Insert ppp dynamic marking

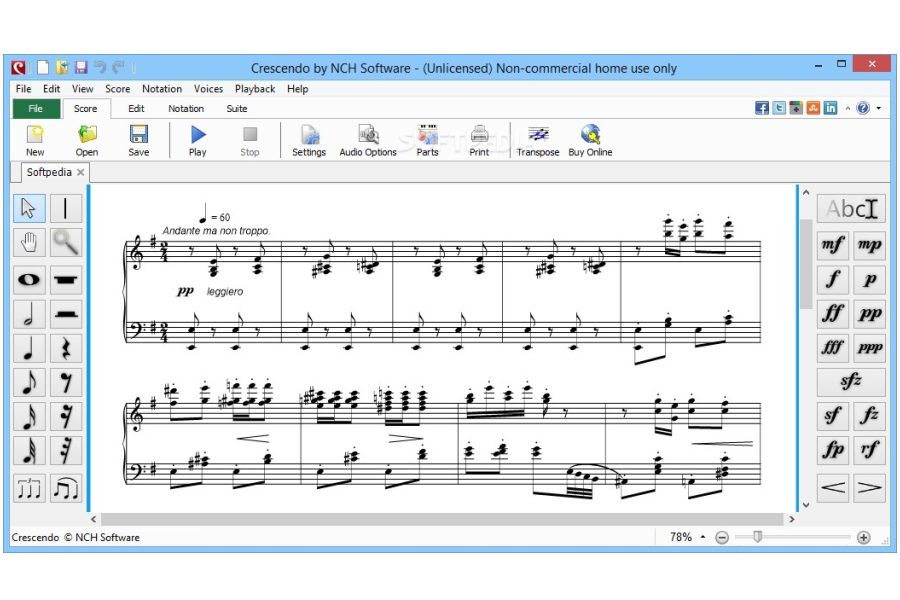coord(870,347)
